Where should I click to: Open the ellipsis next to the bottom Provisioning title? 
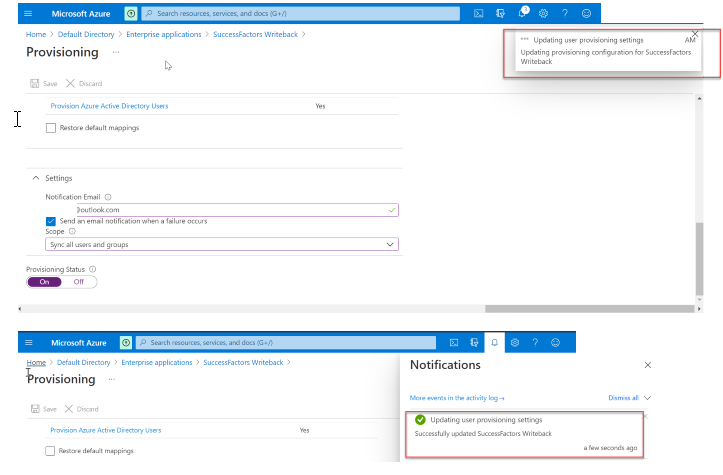pyautogui.click(x=112, y=379)
